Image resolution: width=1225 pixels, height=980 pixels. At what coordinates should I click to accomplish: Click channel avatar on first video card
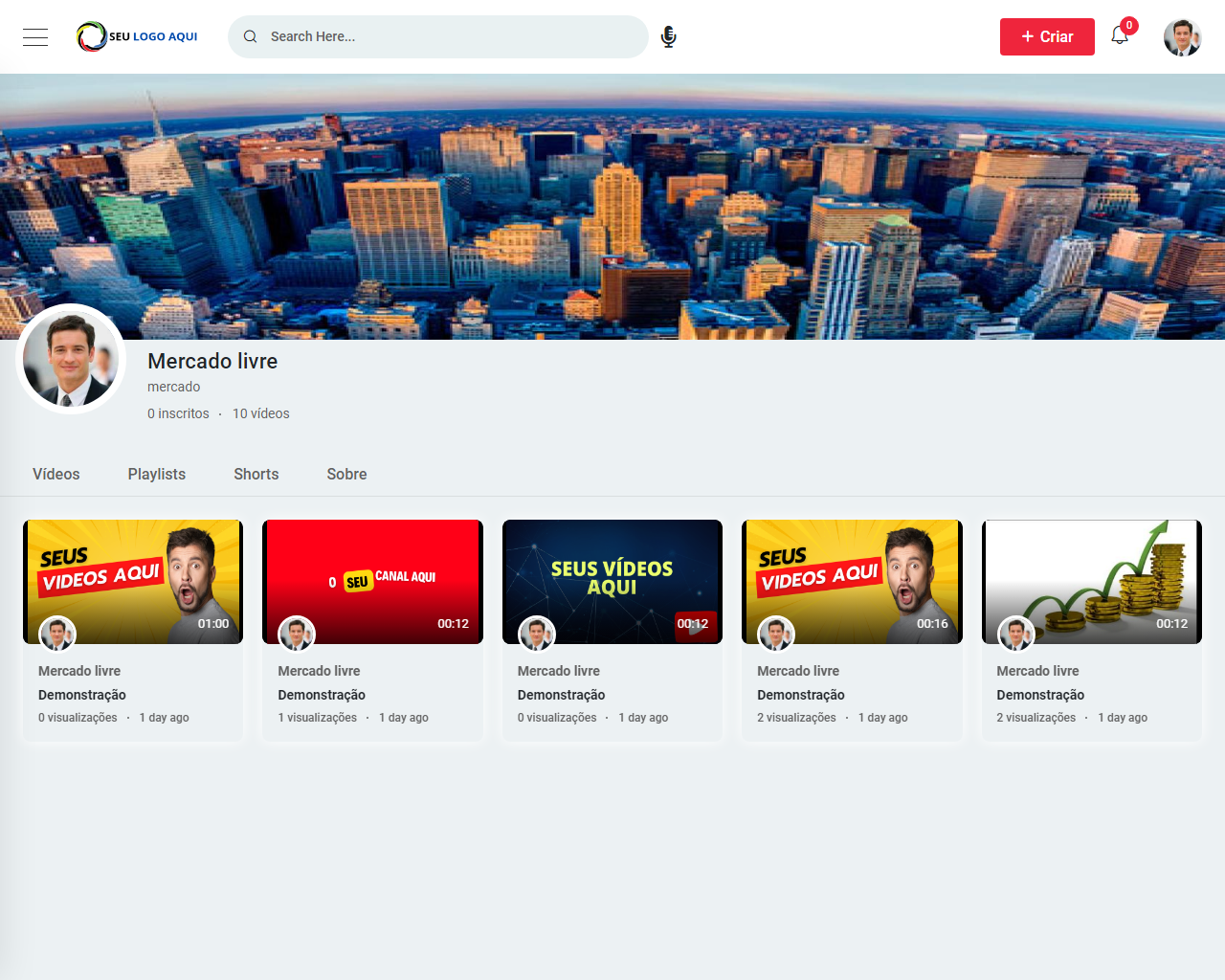(x=57, y=634)
